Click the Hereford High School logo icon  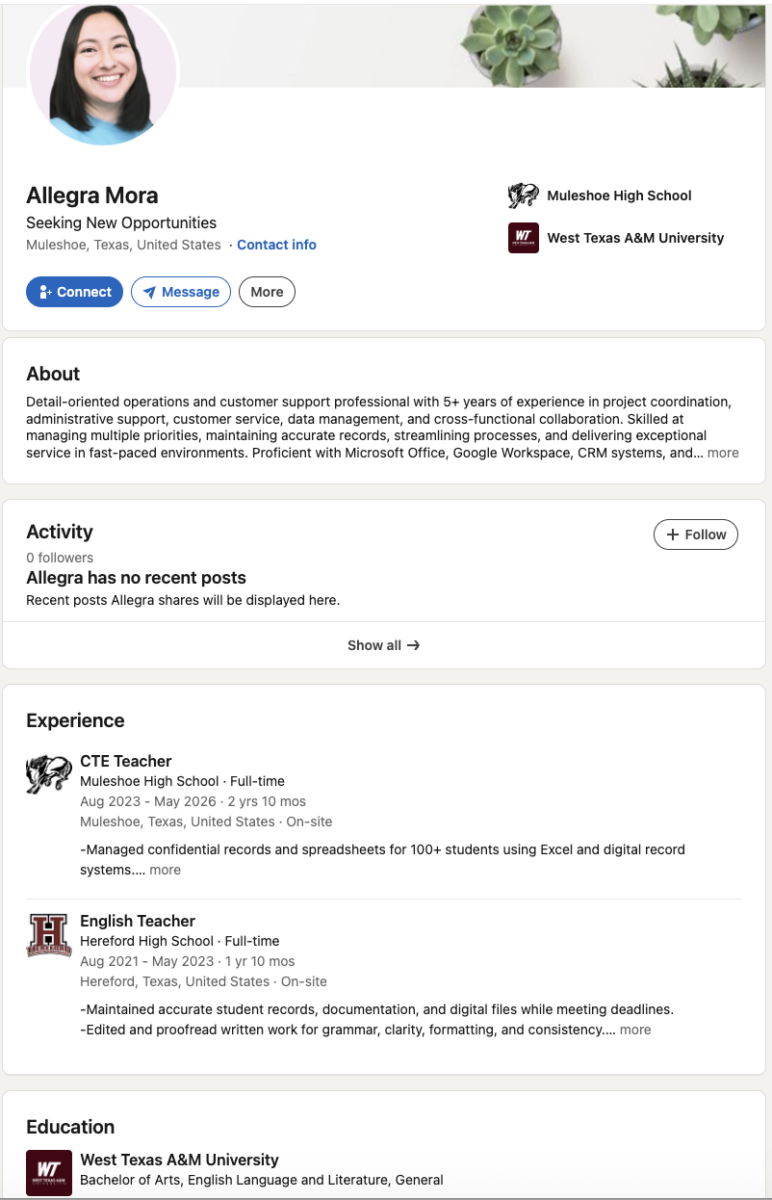[x=49, y=935]
